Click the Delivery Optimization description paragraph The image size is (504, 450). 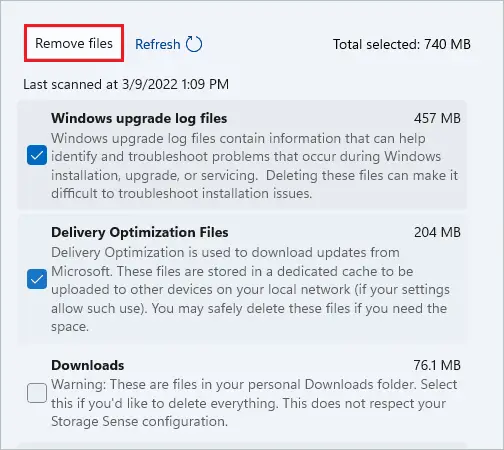tap(251, 289)
